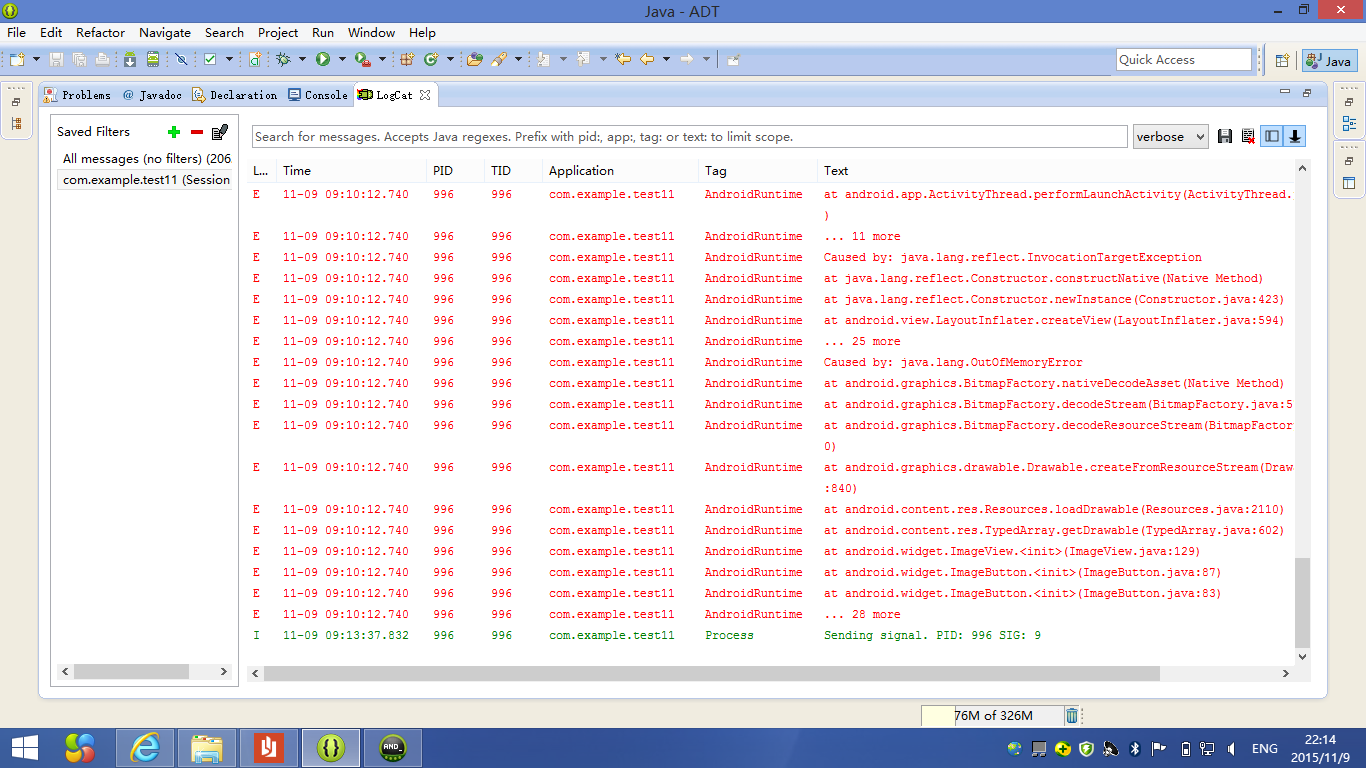The width and height of the screenshot is (1366, 768).
Task: Click the Last Edit Location icon
Action: [623, 60]
